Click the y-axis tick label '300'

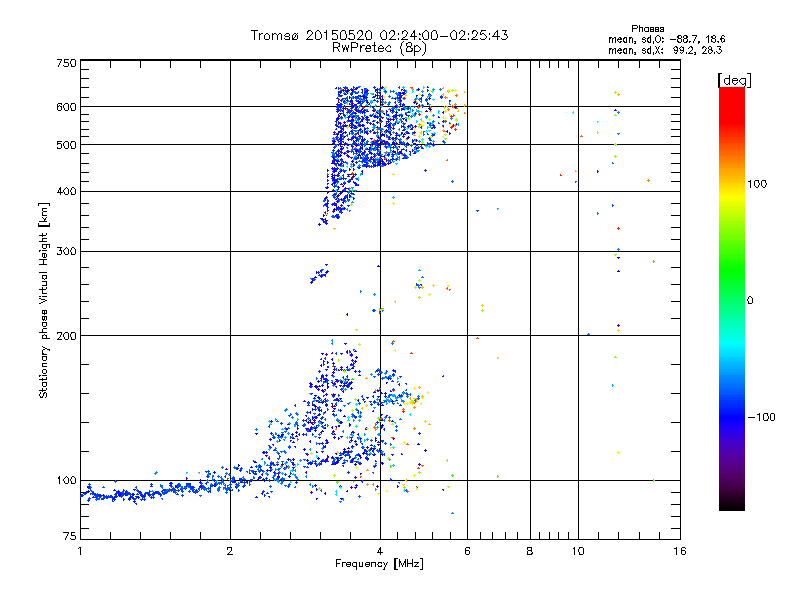click(66, 252)
